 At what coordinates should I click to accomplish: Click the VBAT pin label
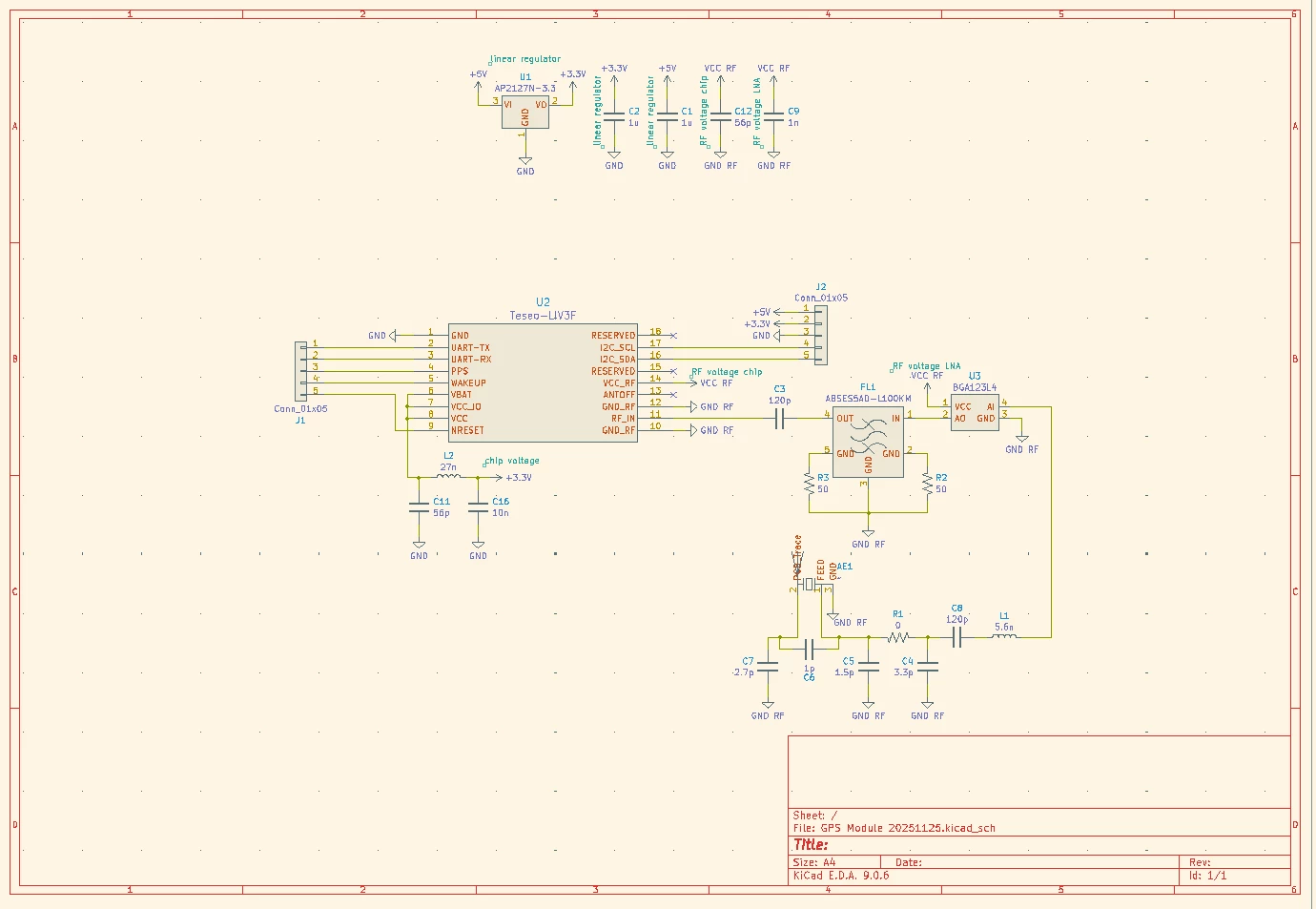[x=462, y=395]
